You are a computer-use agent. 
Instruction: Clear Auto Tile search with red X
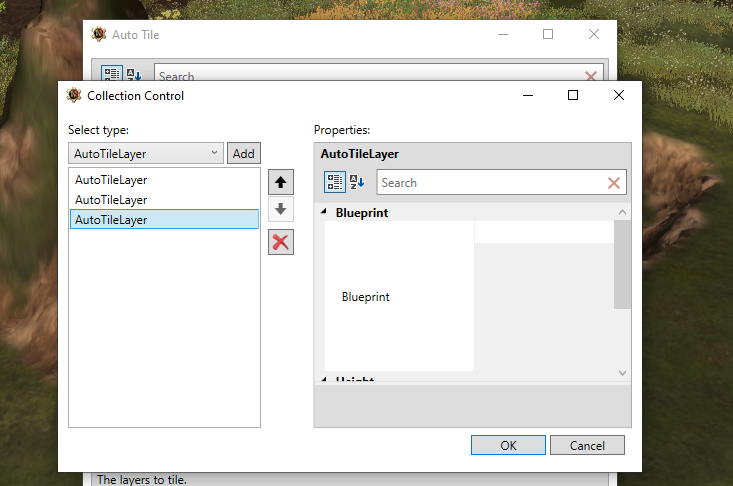[x=591, y=76]
